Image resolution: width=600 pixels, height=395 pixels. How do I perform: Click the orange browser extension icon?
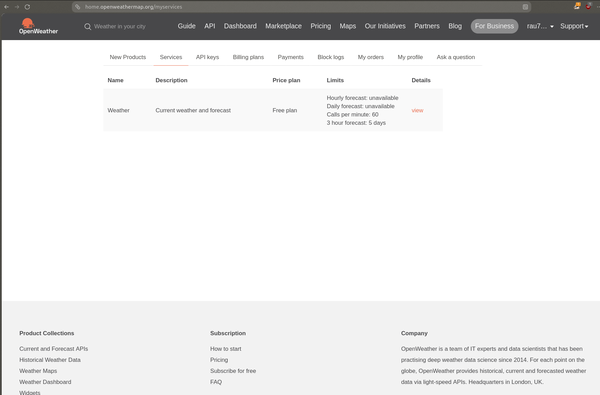(x=577, y=6)
